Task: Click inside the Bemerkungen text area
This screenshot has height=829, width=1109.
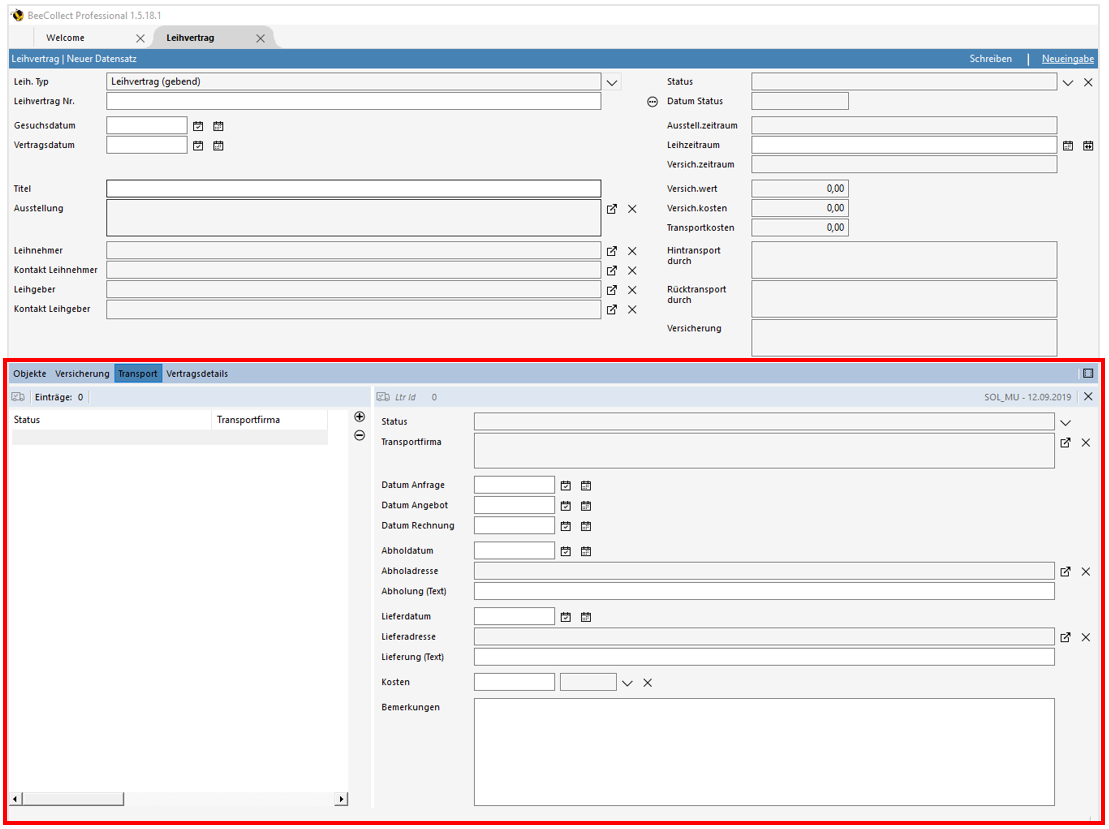Action: pos(760,760)
